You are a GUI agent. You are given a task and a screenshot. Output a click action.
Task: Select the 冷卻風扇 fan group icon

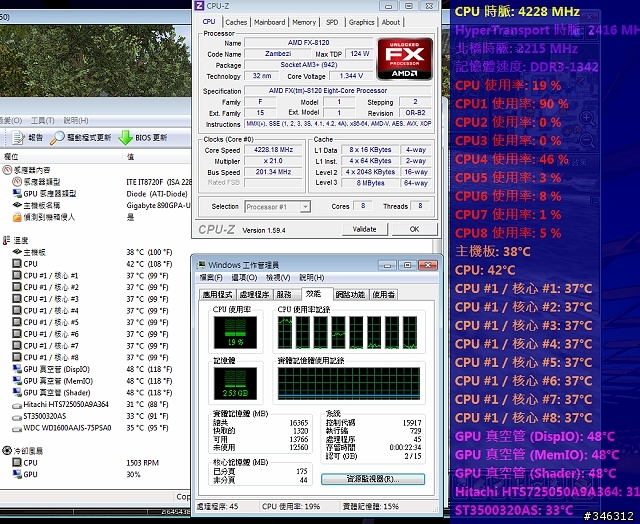(7, 451)
